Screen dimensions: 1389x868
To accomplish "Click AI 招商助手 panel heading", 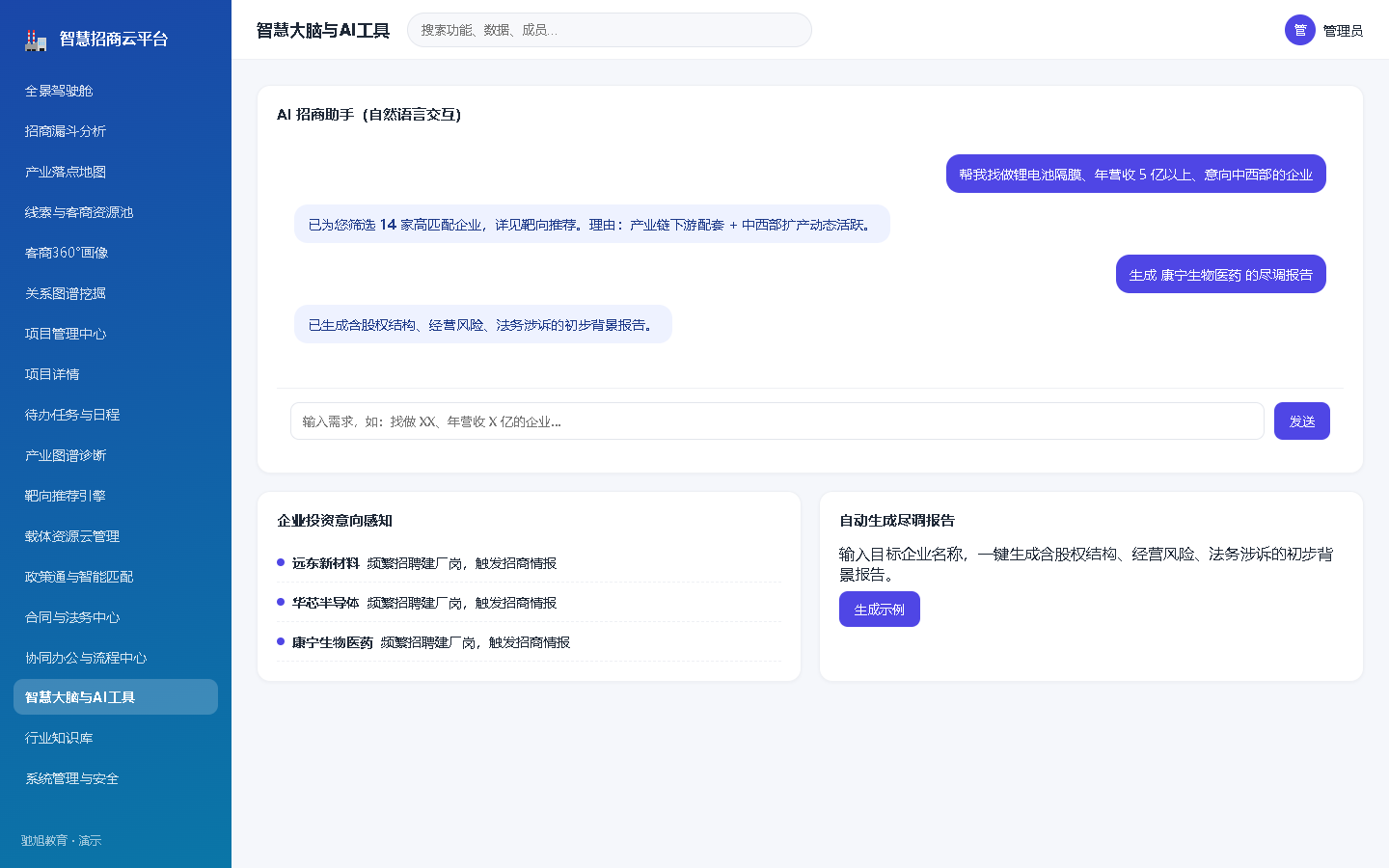I will 369,115.
